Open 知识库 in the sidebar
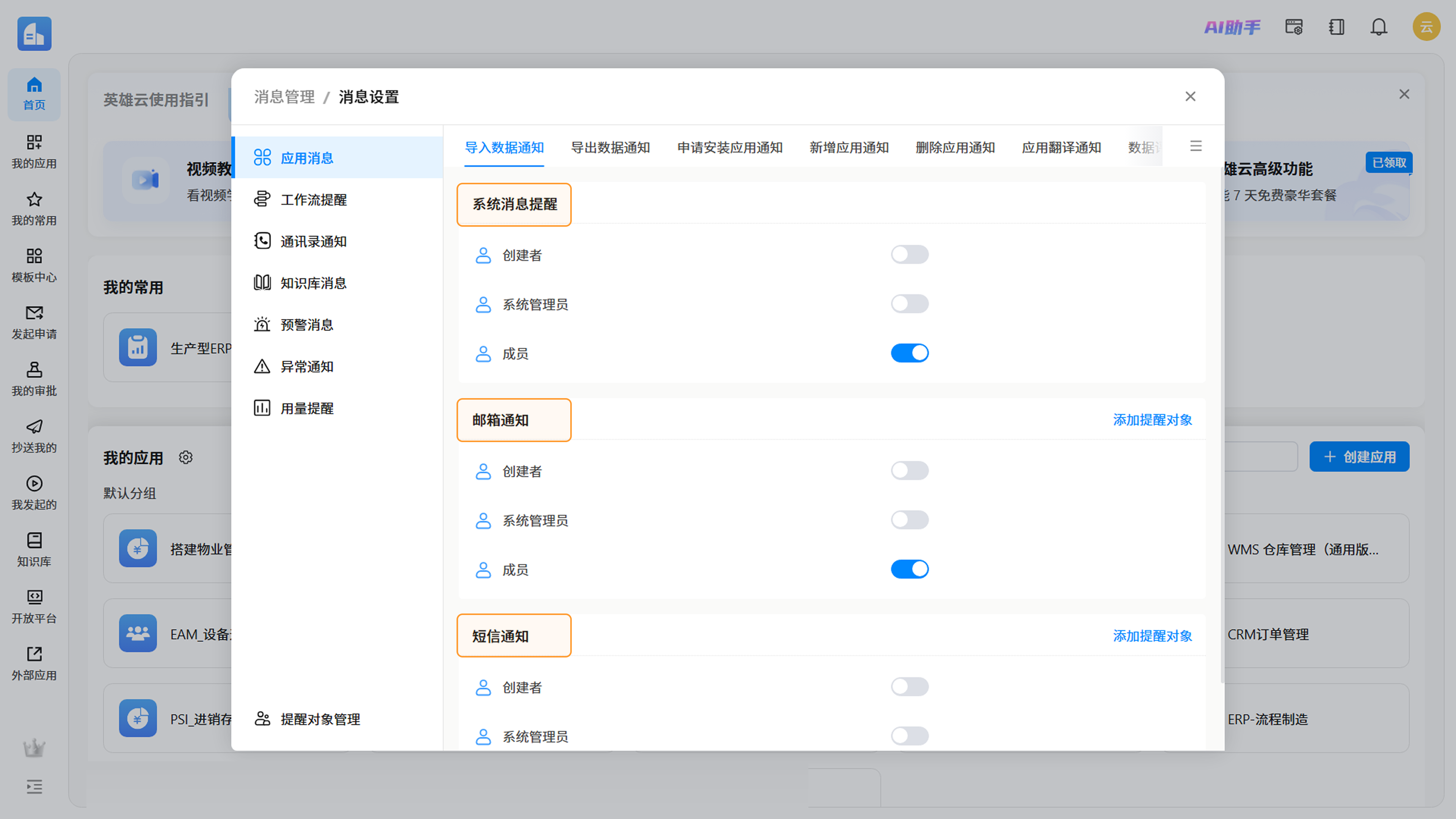 point(34,549)
